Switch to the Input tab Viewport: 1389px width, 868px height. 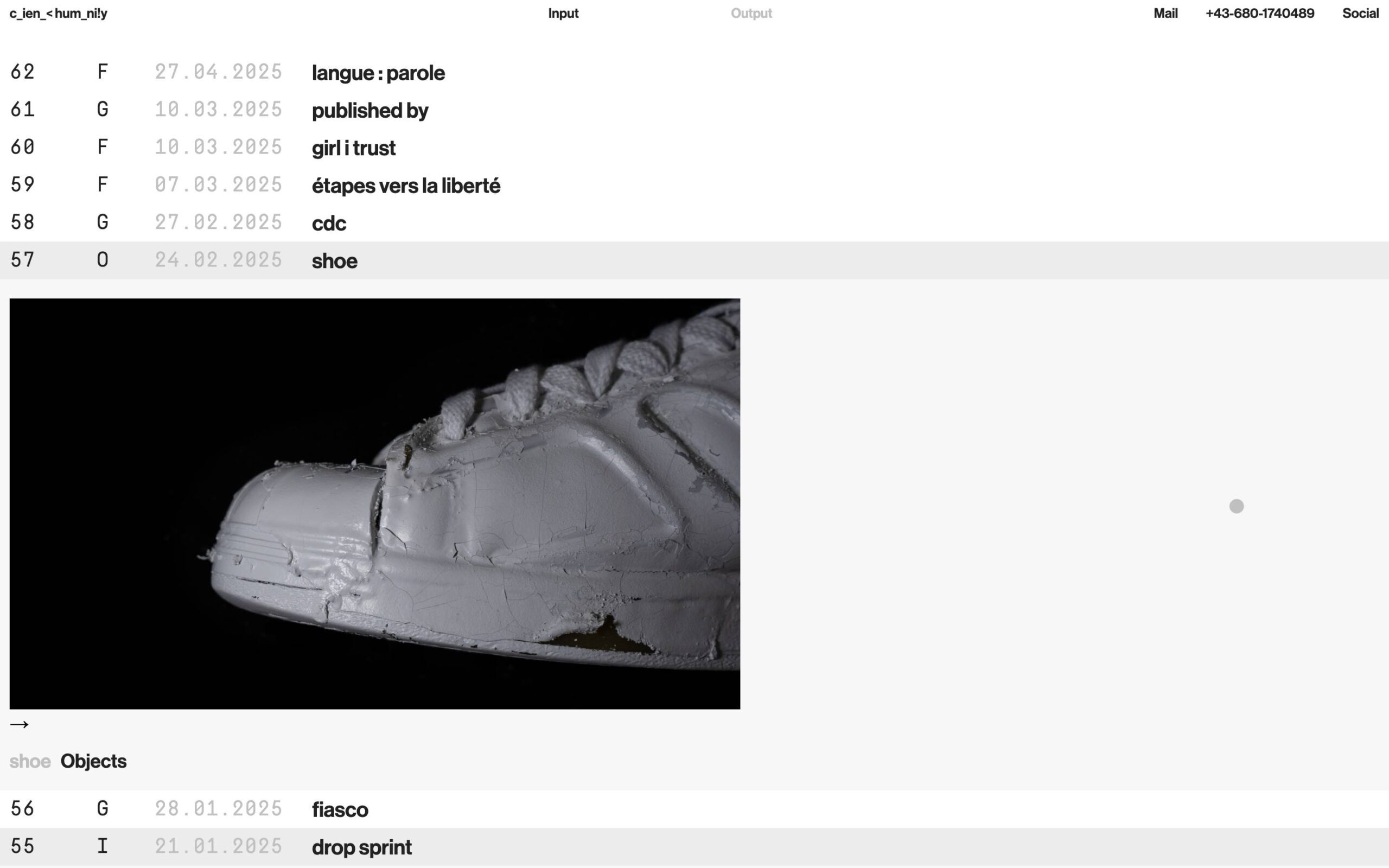(x=563, y=13)
